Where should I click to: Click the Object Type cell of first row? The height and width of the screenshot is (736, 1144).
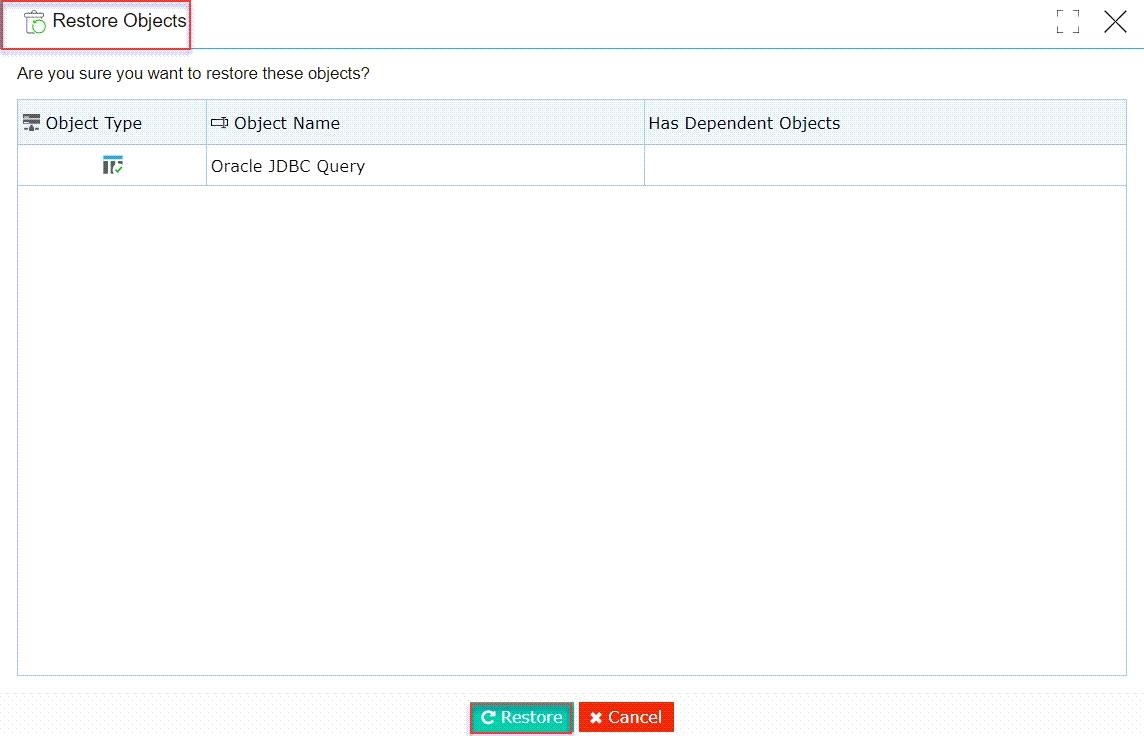pos(112,166)
